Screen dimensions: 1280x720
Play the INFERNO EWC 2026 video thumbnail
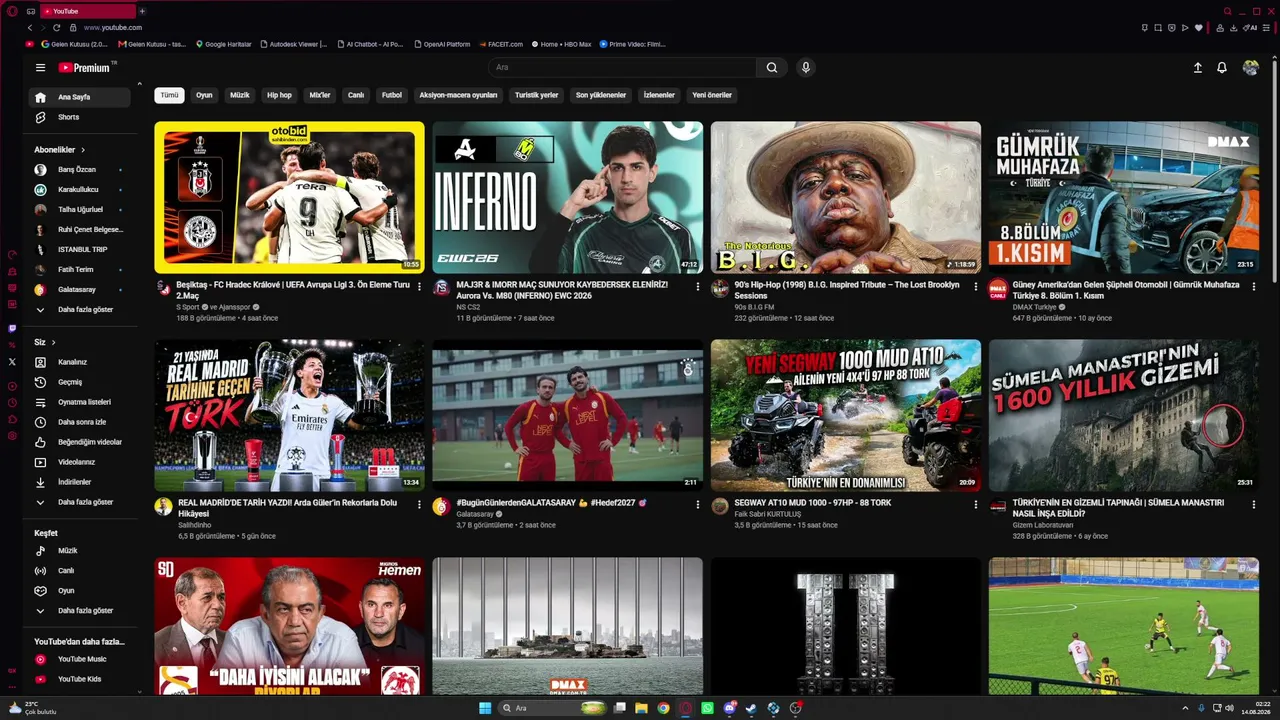click(568, 197)
